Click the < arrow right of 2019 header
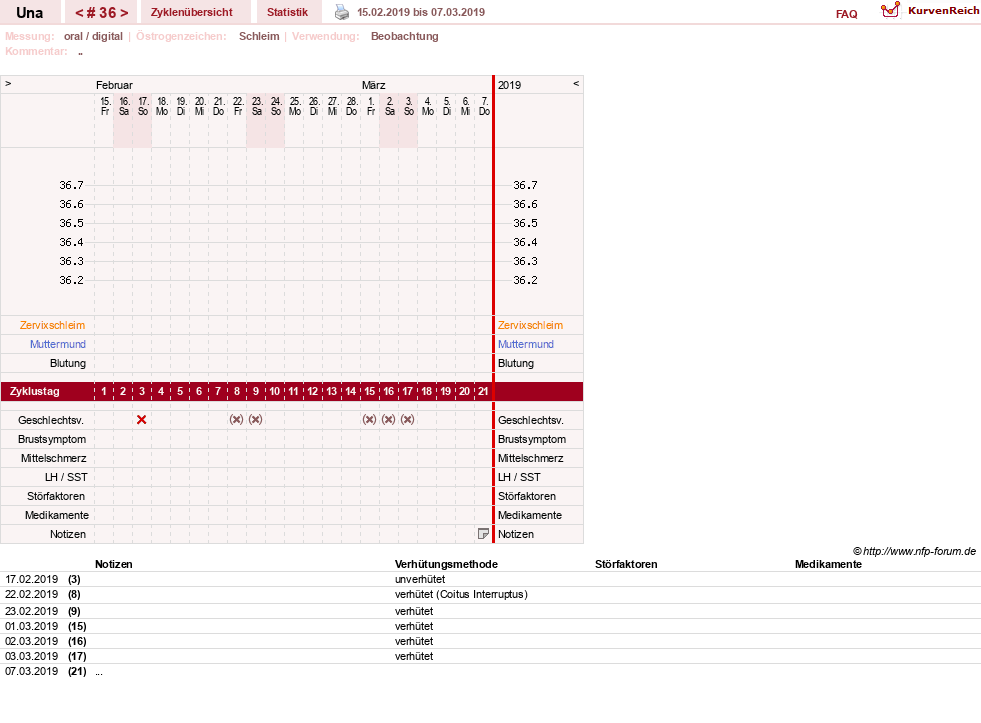Image resolution: width=981 pixels, height=723 pixels. click(576, 83)
